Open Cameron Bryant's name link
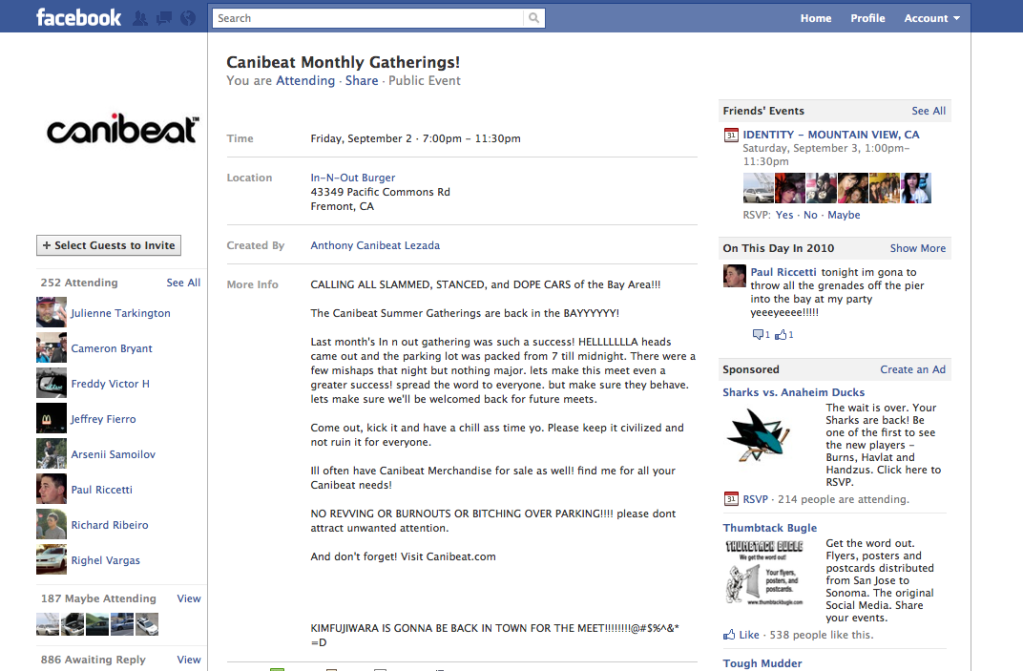This screenshot has height=671, width=1023. (112, 349)
